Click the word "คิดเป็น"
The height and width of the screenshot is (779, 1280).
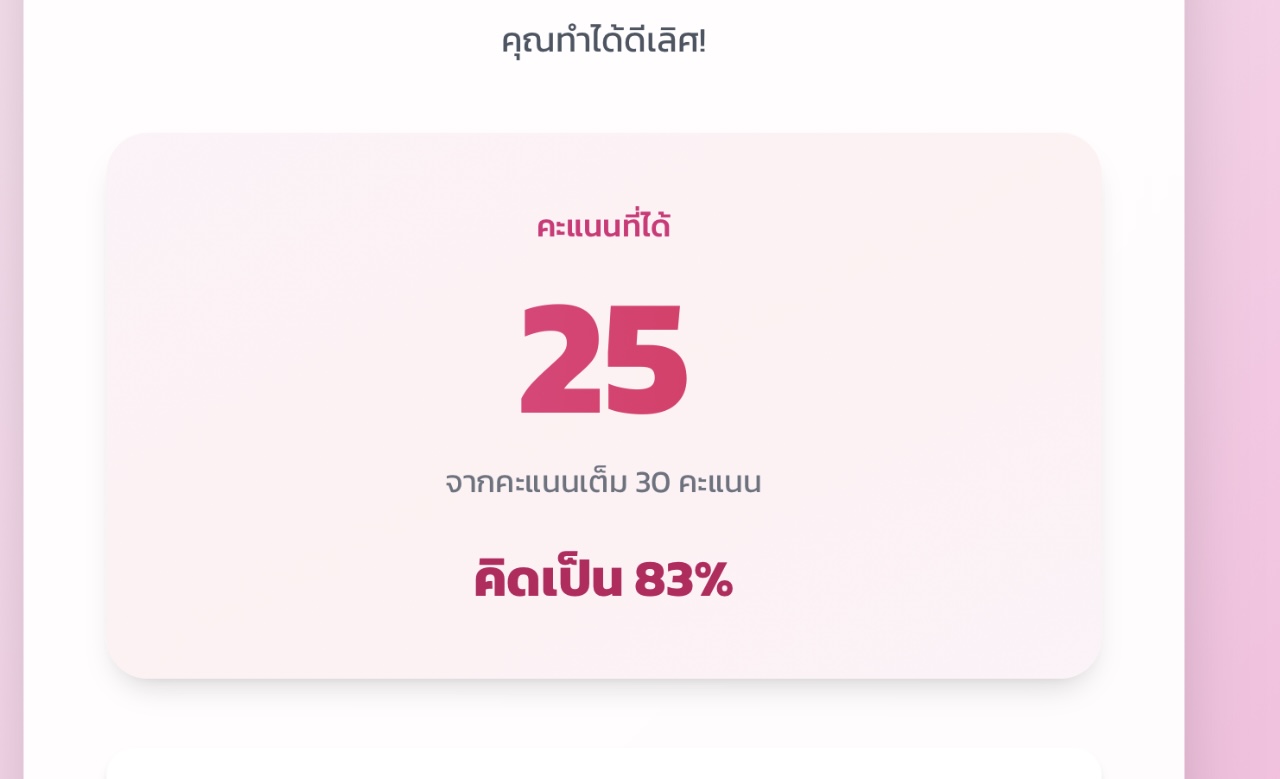tap(548, 580)
